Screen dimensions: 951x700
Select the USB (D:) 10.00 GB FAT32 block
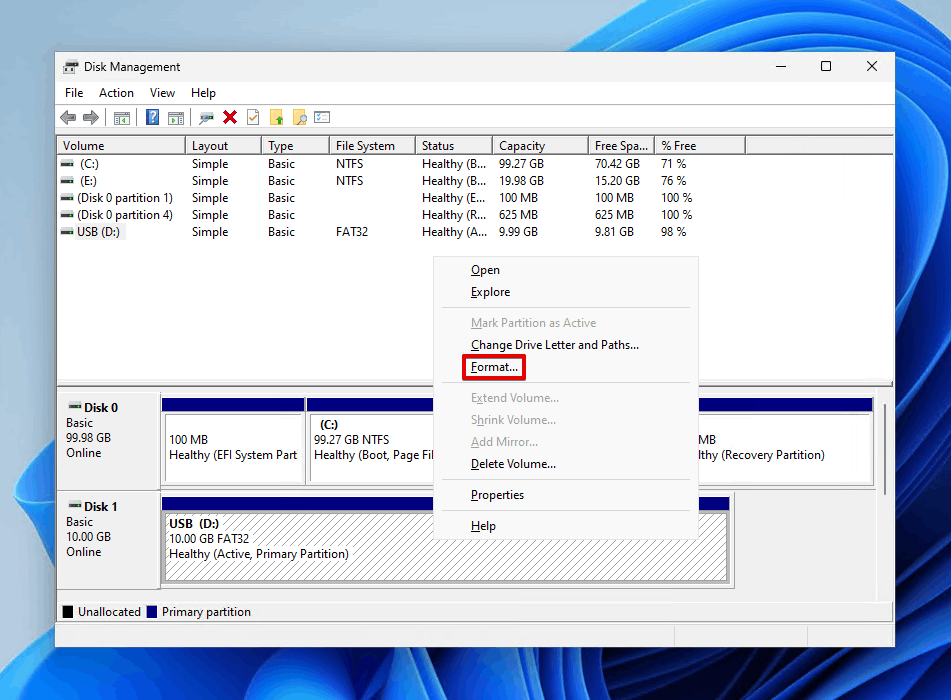click(446, 540)
